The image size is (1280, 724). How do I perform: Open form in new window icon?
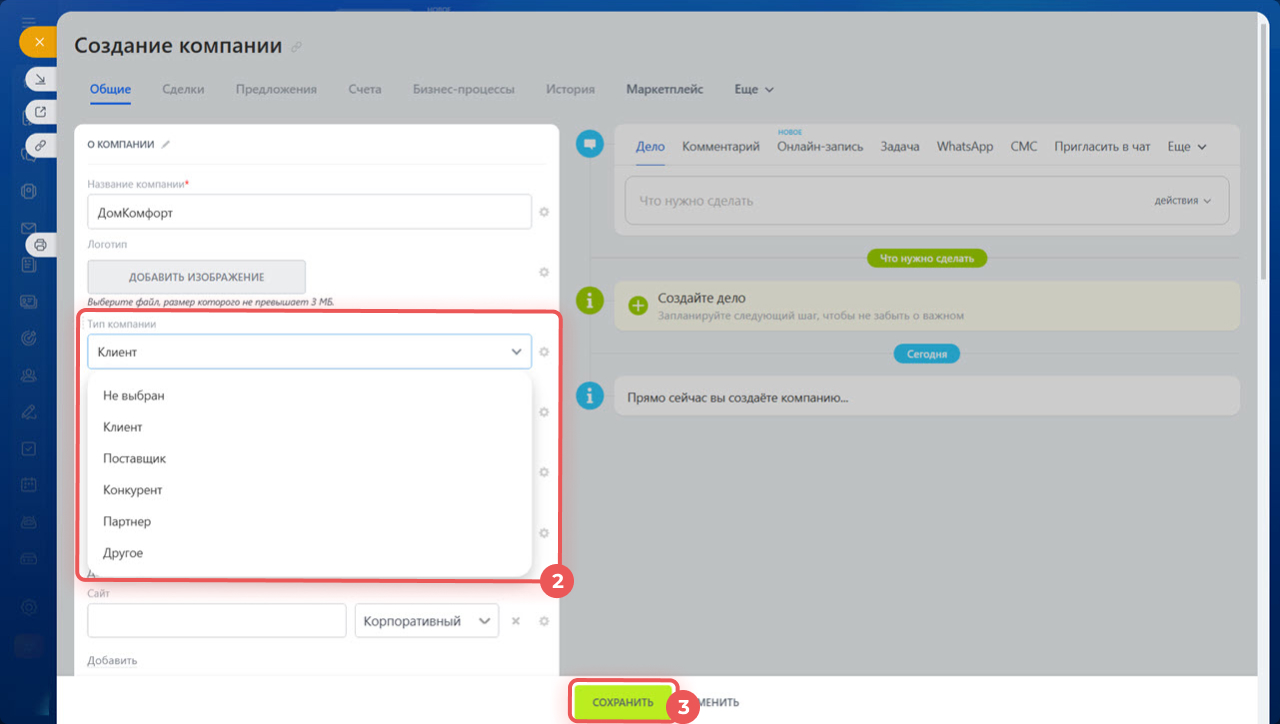[x=41, y=112]
